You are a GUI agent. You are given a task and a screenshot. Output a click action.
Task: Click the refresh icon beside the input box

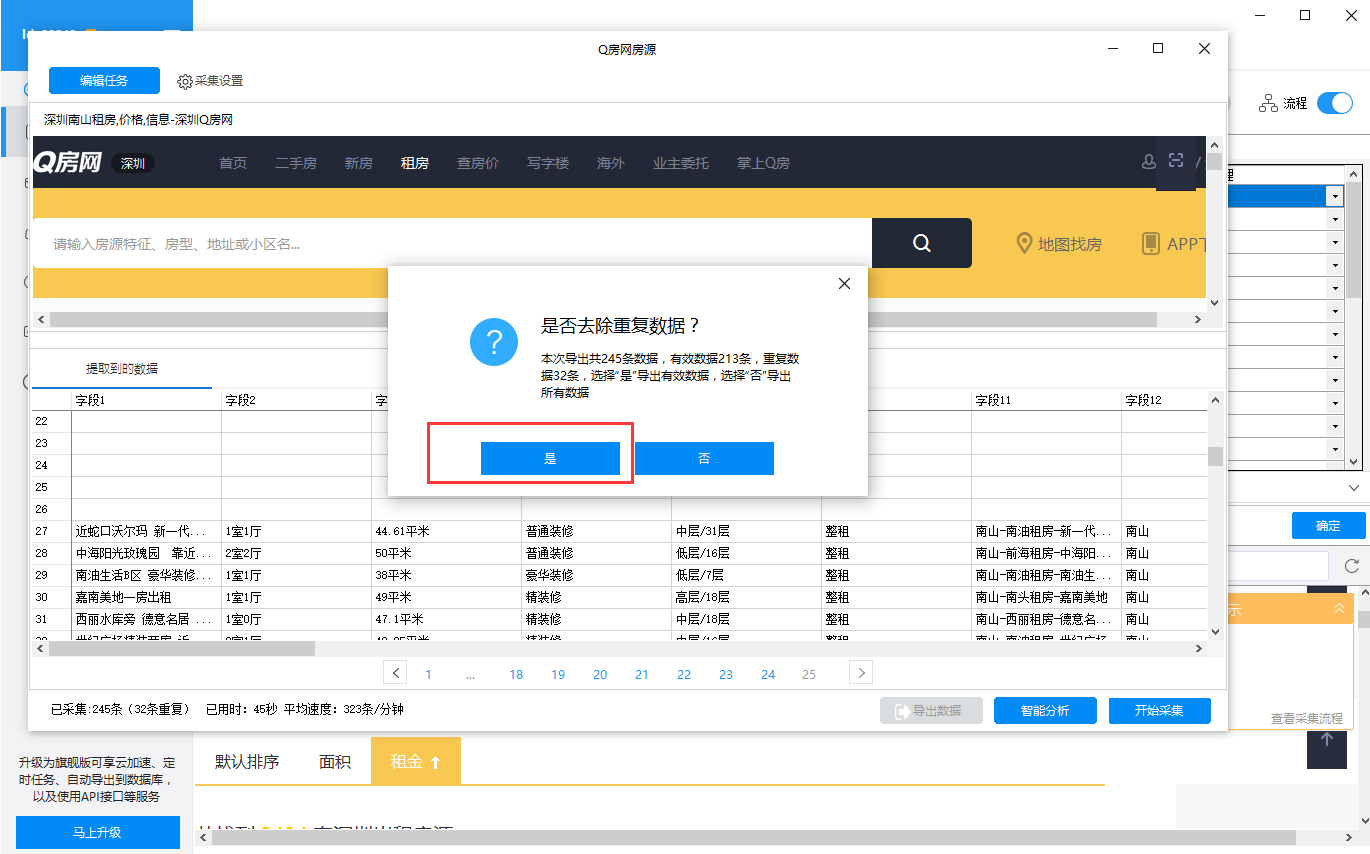pyautogui.click(x=1352, y=566)
